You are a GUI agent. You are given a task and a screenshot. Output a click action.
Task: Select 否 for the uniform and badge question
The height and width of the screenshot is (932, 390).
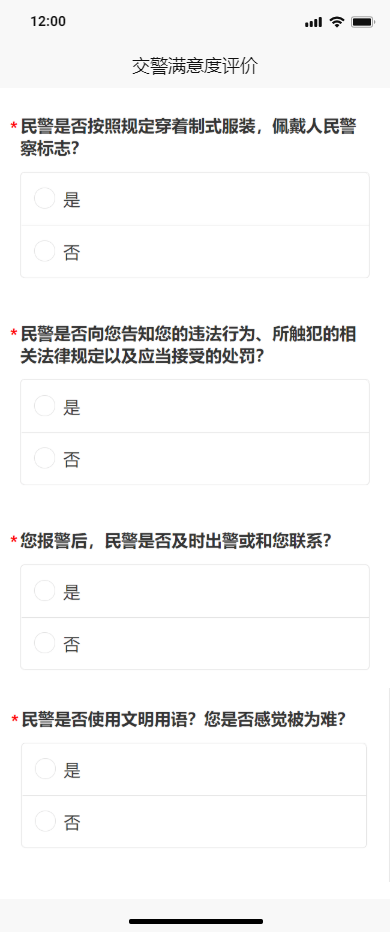point(195,251)
